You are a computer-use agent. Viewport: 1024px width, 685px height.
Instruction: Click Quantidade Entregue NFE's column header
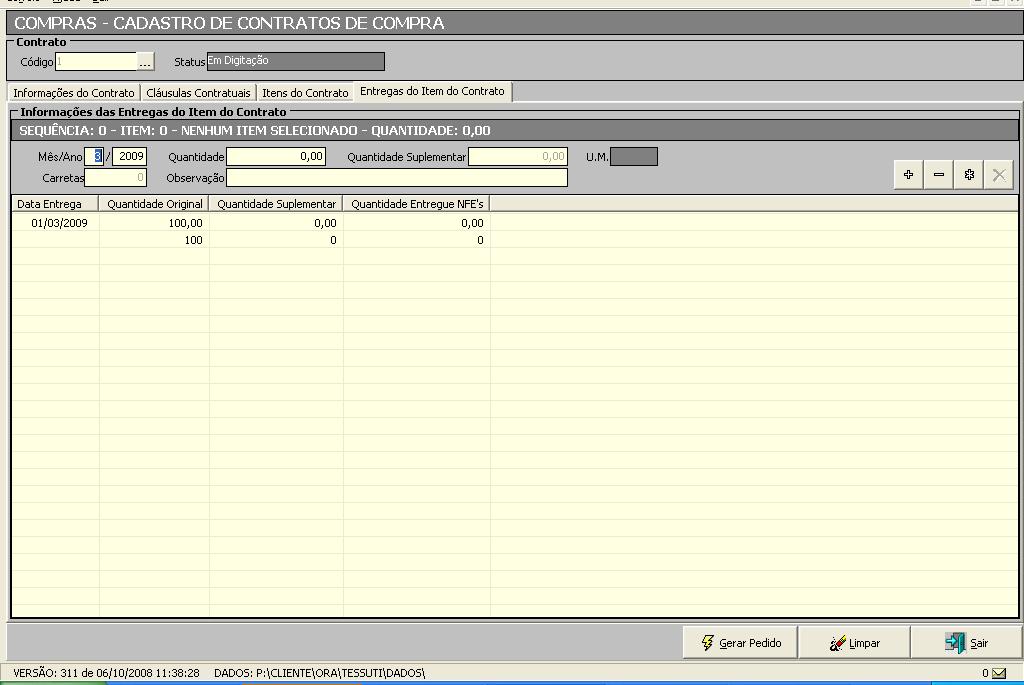417,204
